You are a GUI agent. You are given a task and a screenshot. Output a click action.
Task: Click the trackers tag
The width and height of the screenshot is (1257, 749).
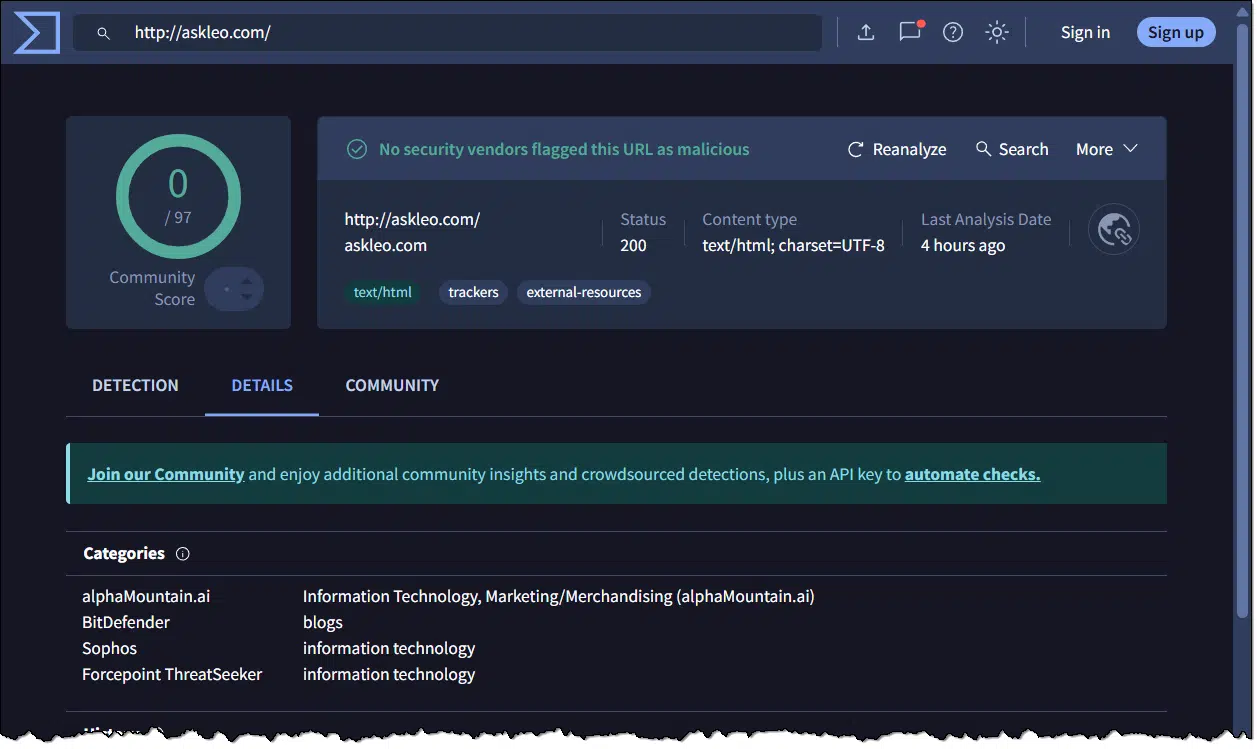[473, 293]
